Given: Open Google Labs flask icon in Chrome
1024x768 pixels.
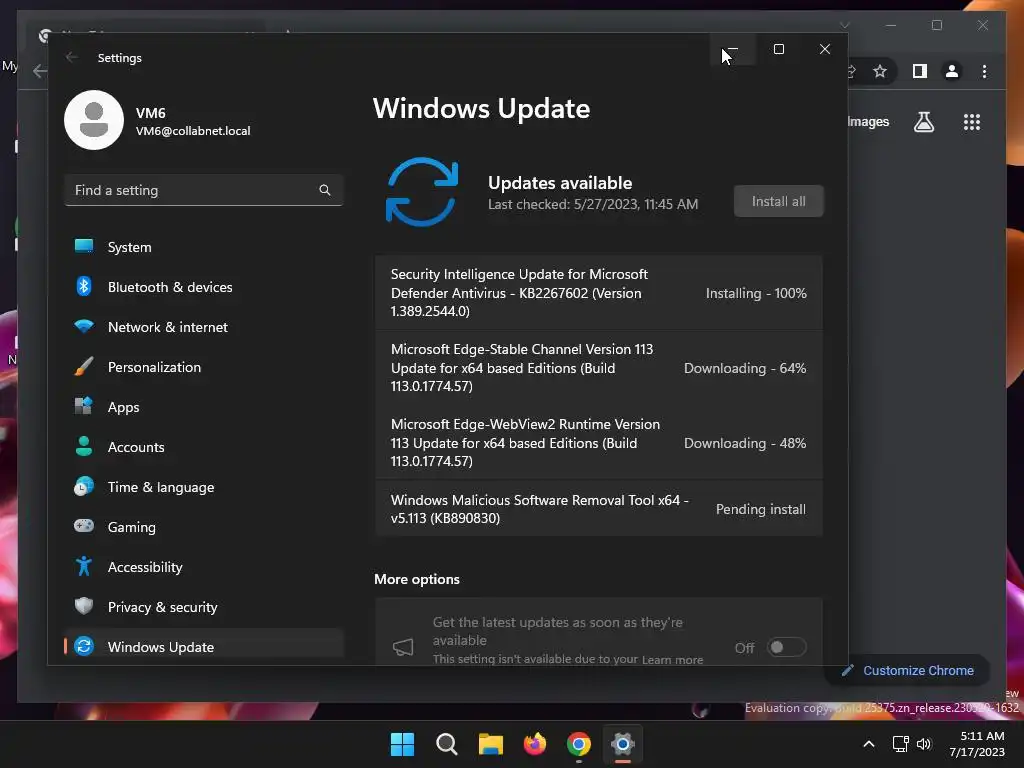Looking at the screenshot, I should click(x=923, y=122).
